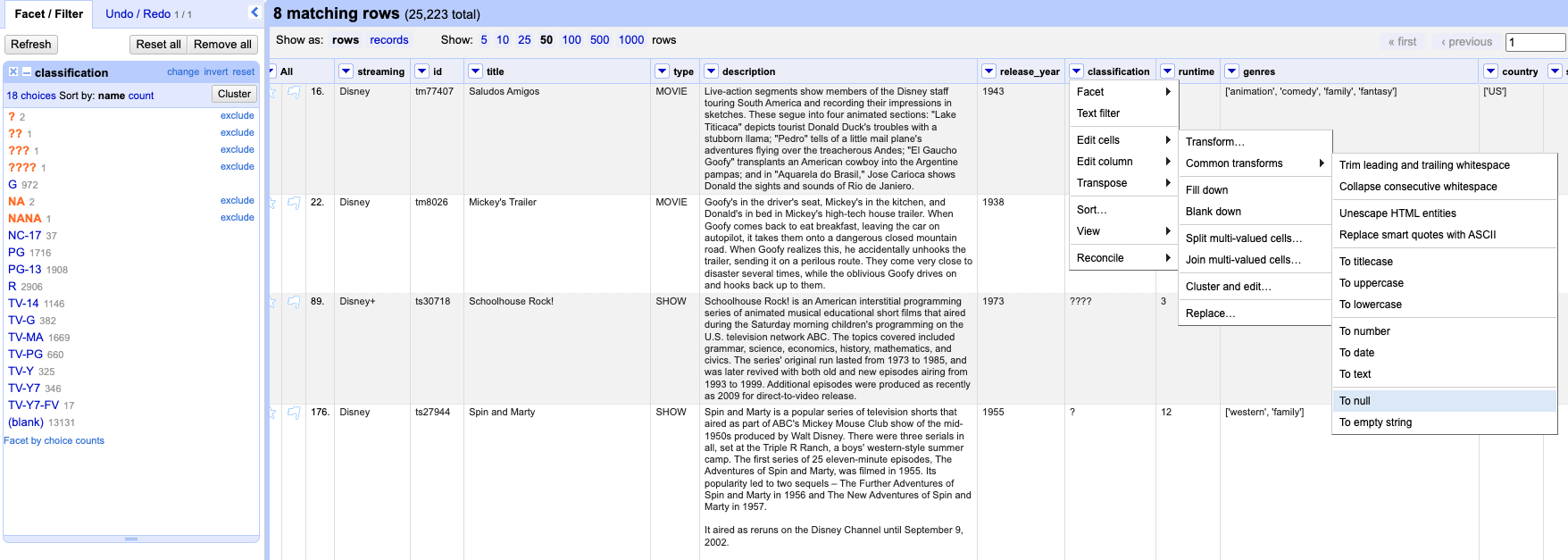Exclude the '????' facet choice
1568x560 pixels.
238,167
